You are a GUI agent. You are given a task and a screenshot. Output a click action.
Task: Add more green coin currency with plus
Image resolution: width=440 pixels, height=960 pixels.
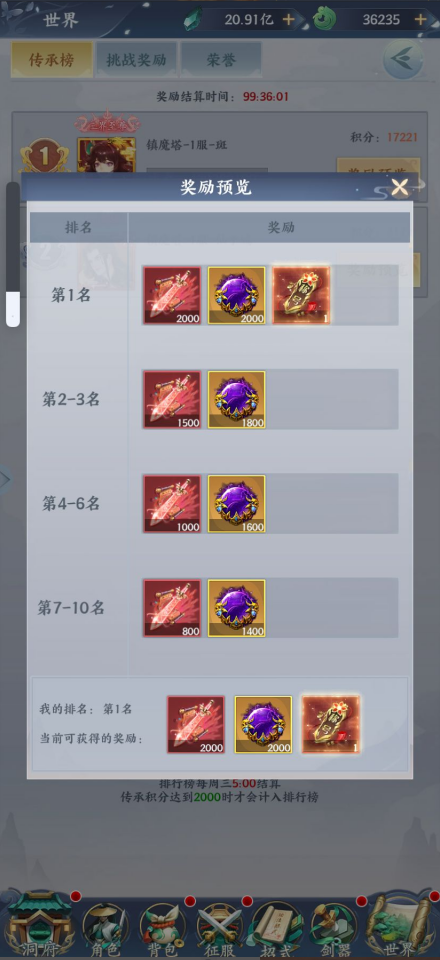(420, 20)
